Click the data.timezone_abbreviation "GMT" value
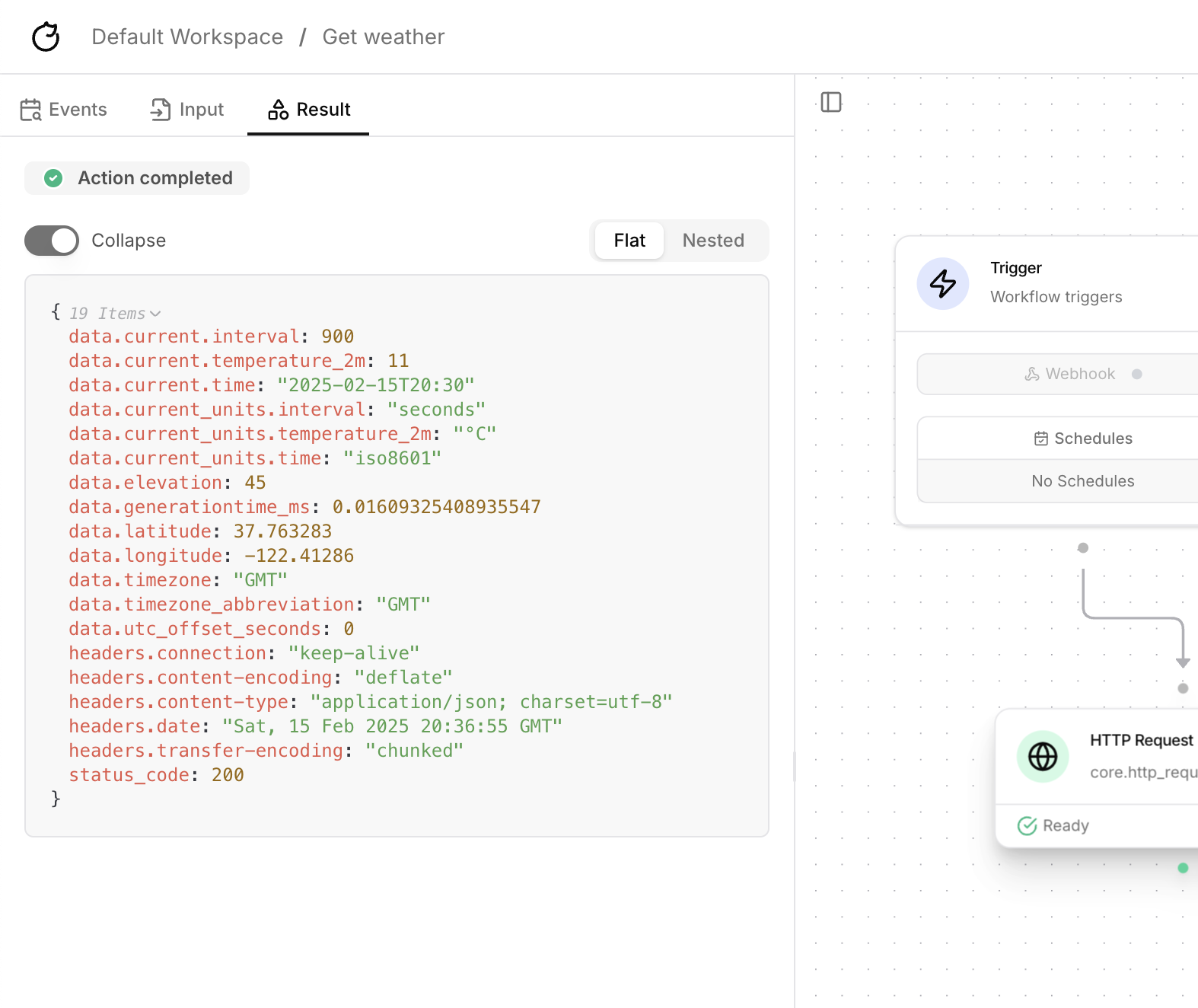This screenshot has width=1198, height=1008. 403,604
